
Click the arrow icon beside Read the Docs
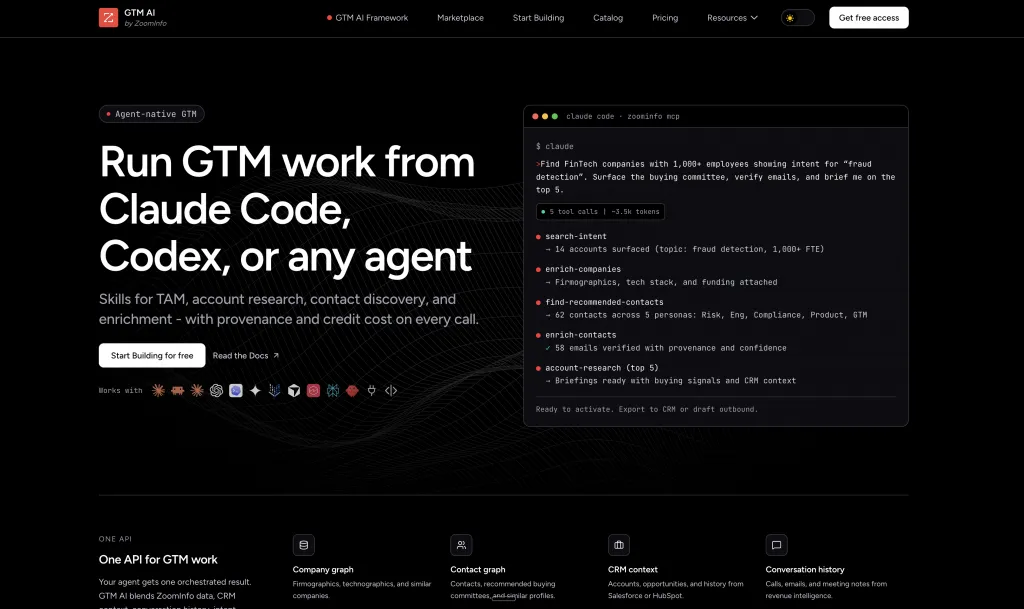276,356
